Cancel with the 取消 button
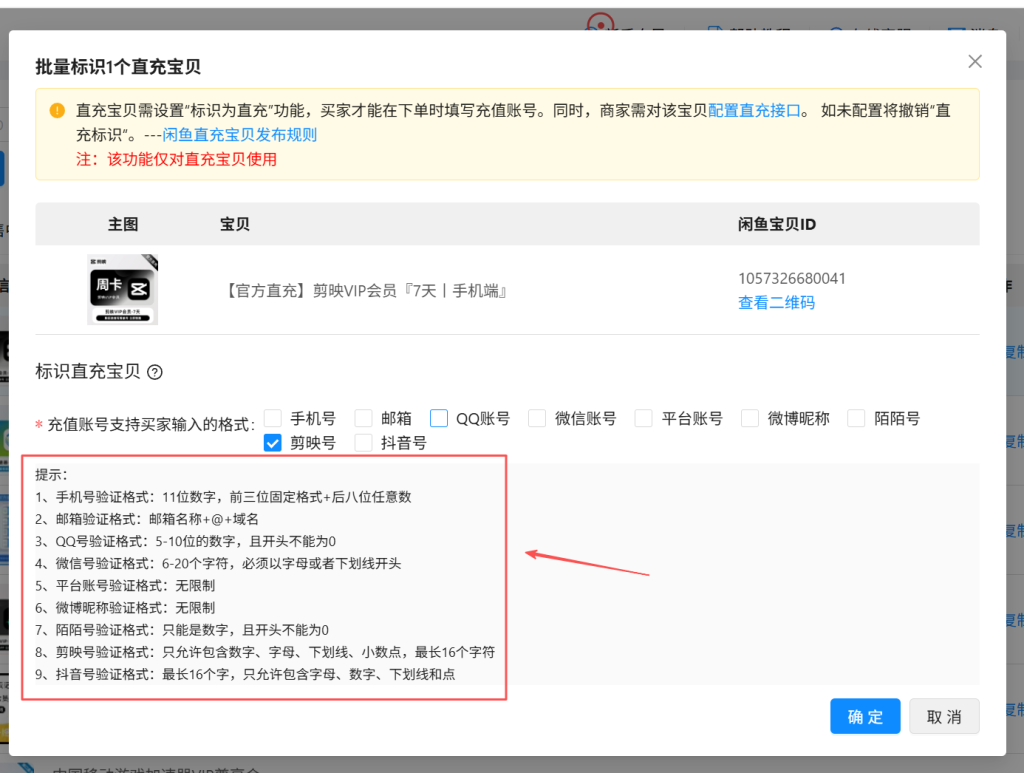Viewport: 1024px width, 773px height. (x=944, y=716)
